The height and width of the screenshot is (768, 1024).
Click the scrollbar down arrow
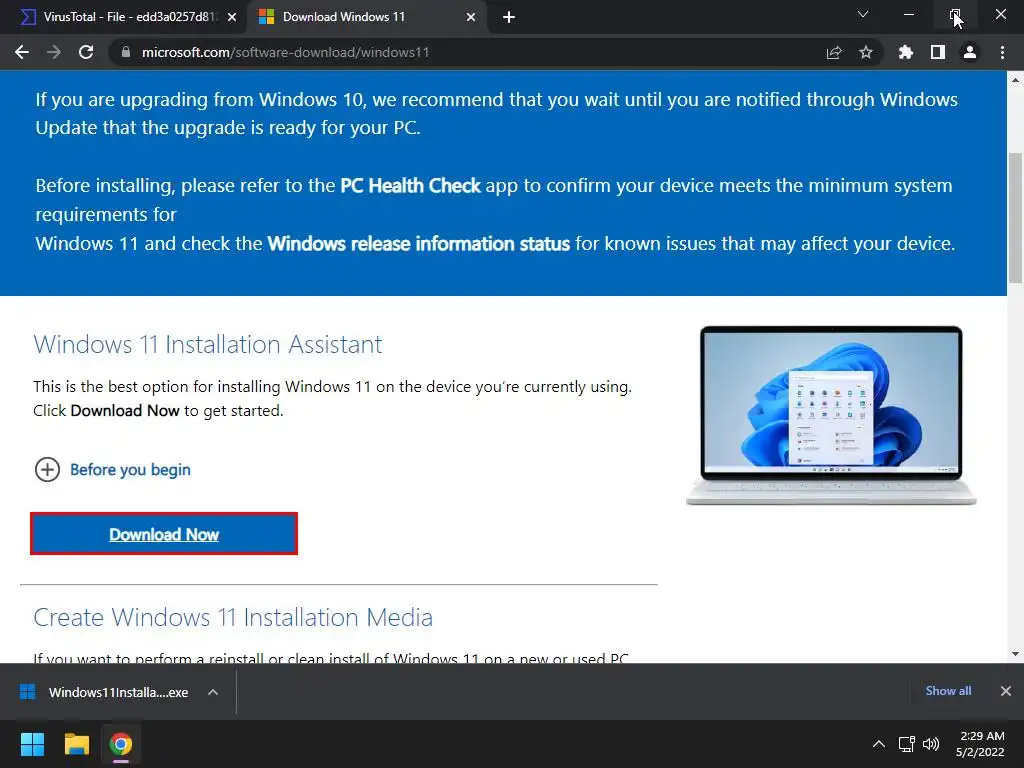tap(1015, 653)
